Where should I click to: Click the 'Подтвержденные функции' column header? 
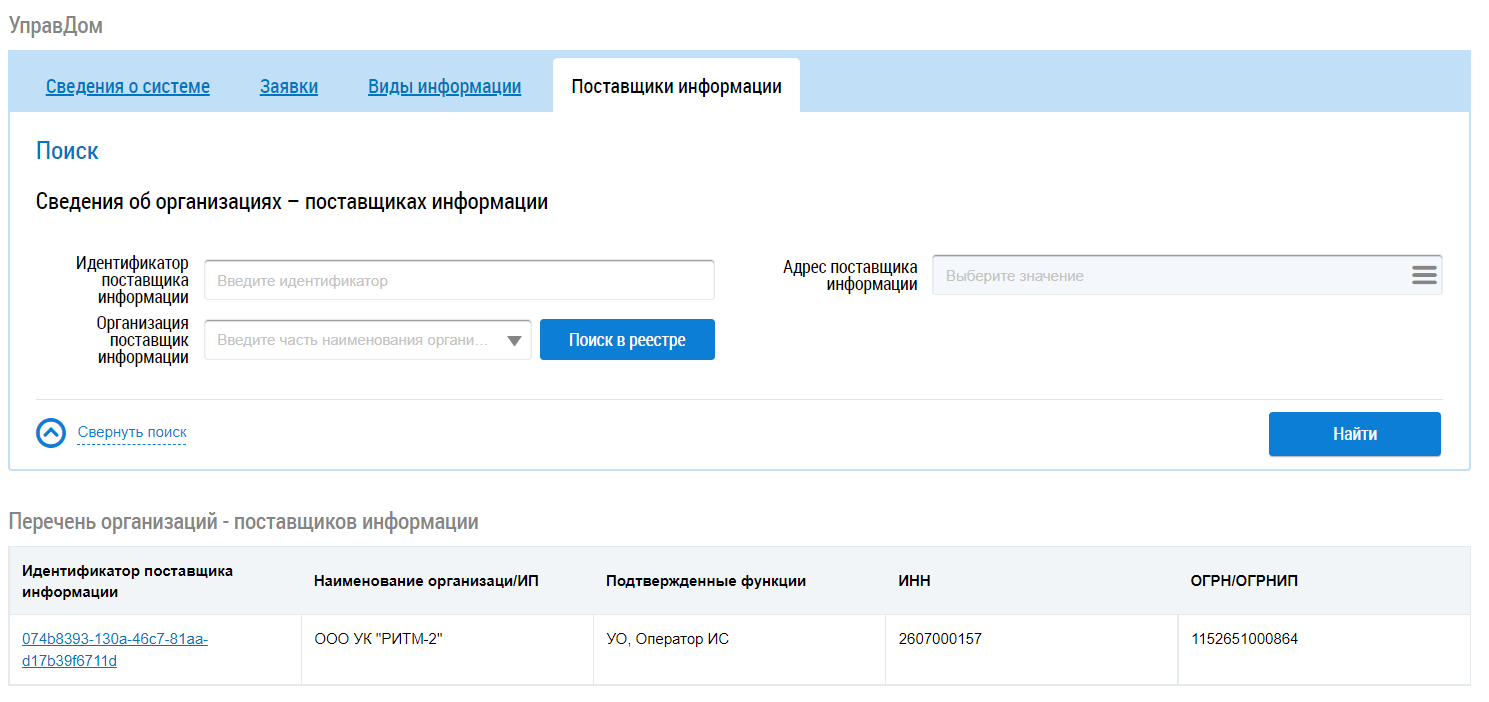coord(706,581)
